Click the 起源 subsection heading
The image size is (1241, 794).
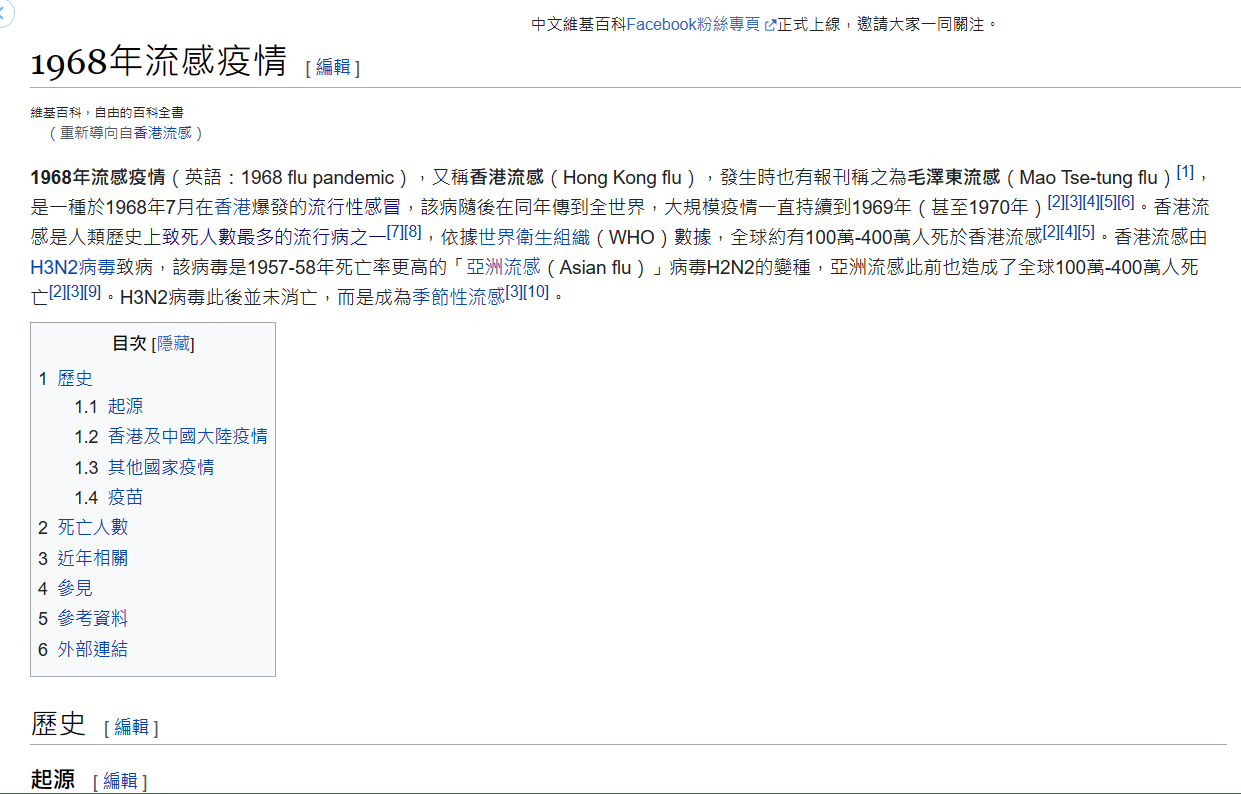53,780
